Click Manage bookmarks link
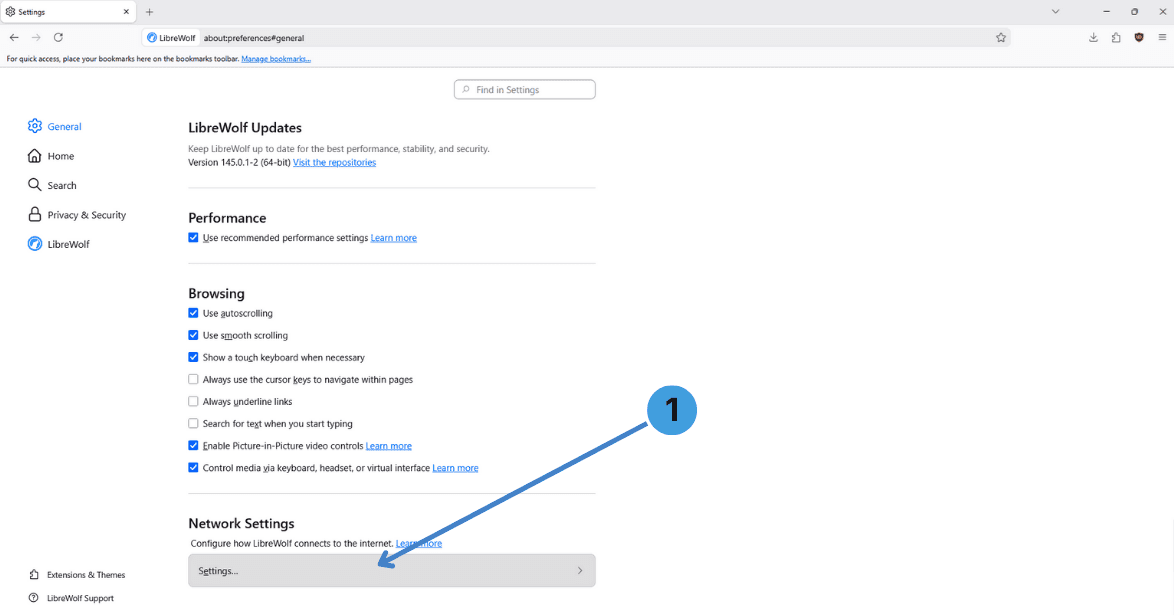The height and width of the screenshot is (615, 1174). [276, 59]
